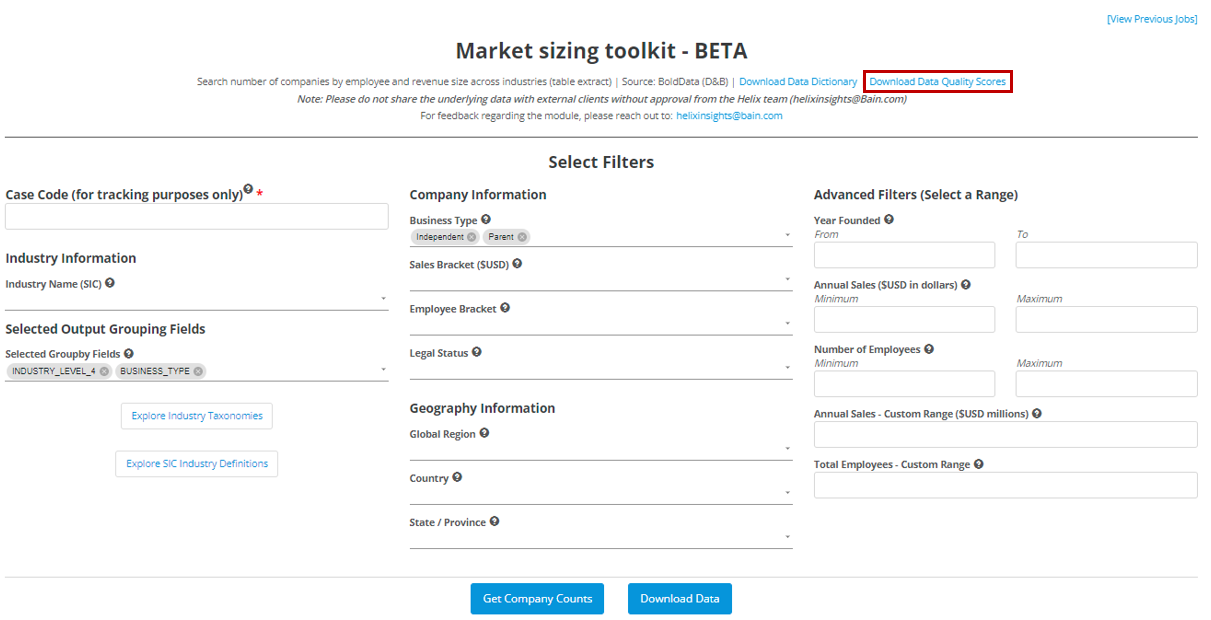Remove the Parent chip from Business Type
The image size is (1211, 620).
pos(522,237)
